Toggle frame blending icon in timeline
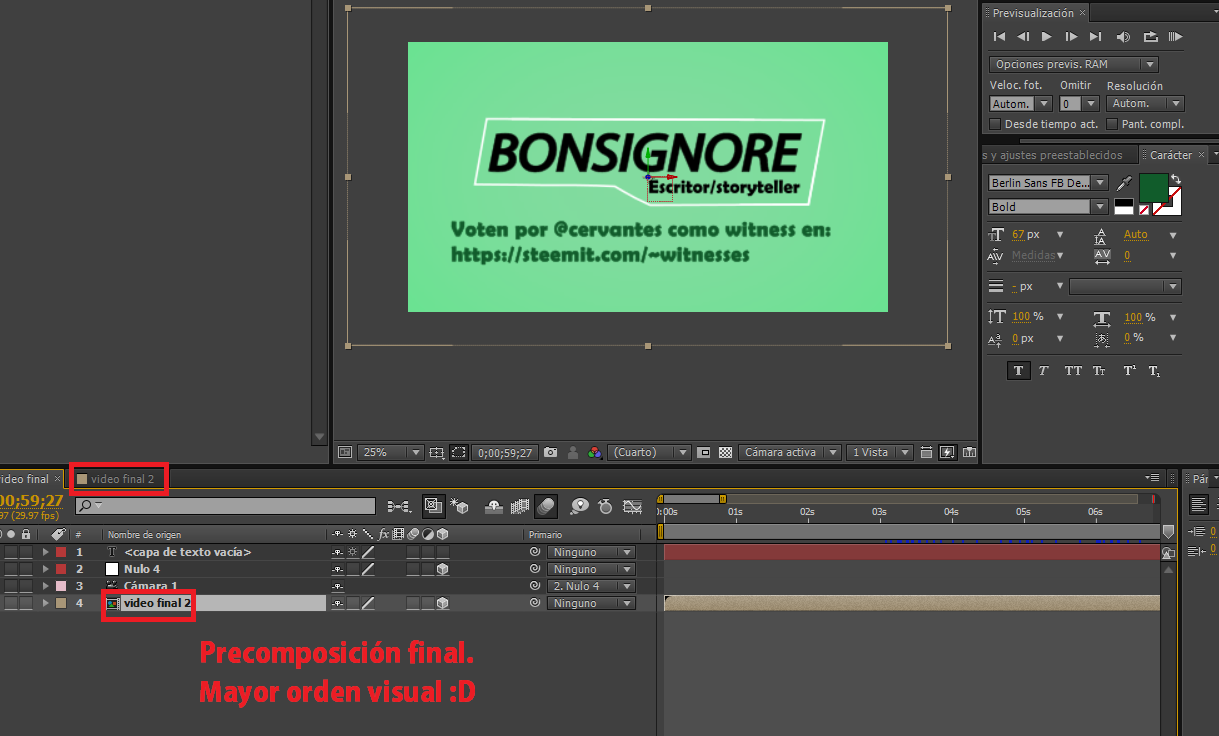Viewport: 1219px width, 736px height. [x=520, y=506]
